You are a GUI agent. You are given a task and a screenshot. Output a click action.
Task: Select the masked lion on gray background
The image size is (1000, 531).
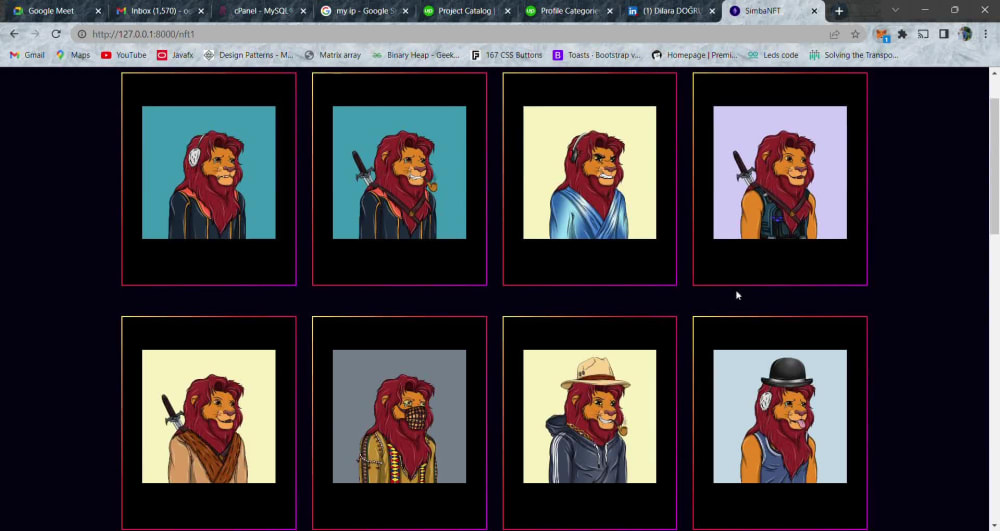pyautogui.click(x=399, y=416)
